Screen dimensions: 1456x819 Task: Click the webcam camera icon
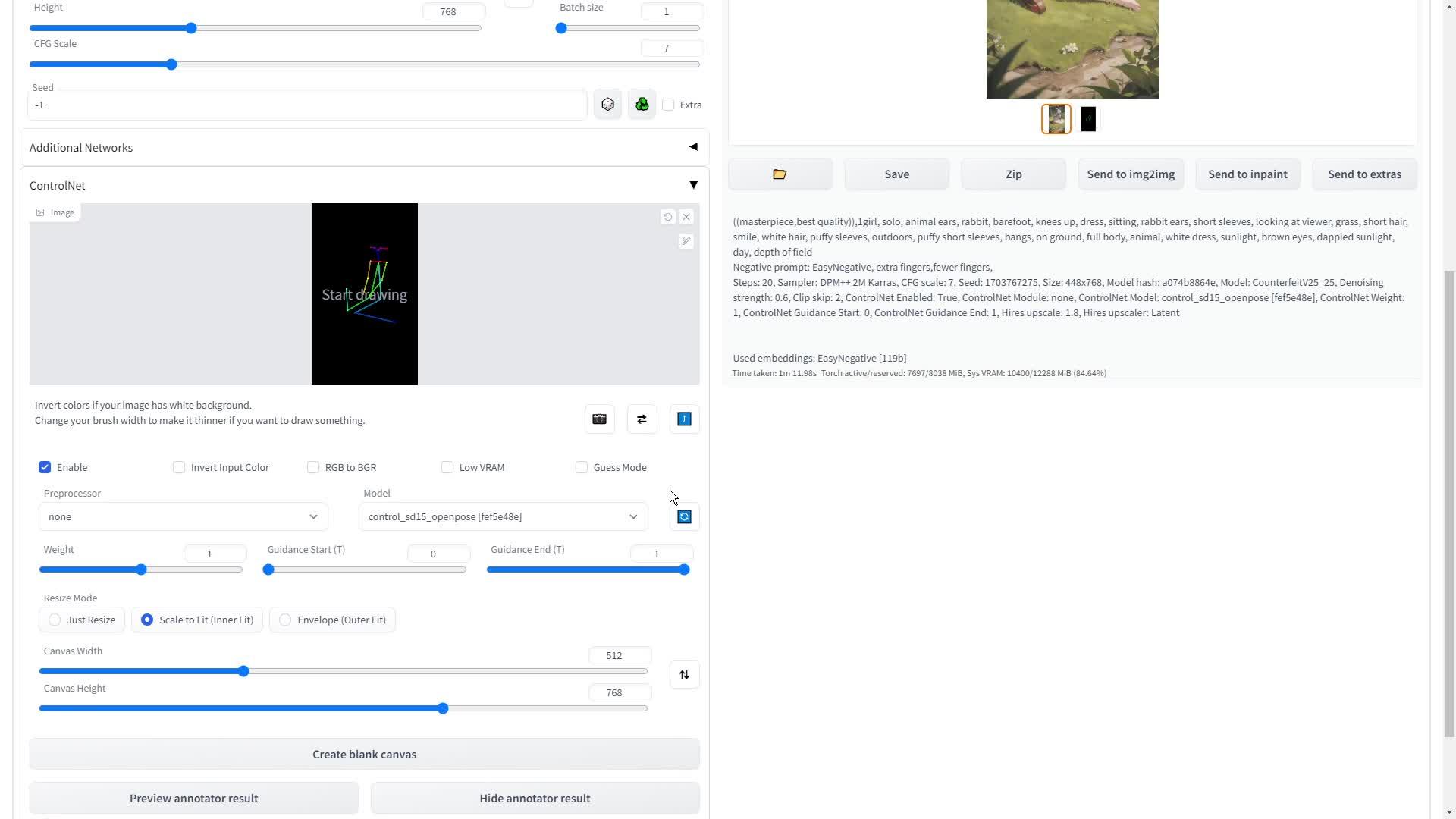(599, 419)
